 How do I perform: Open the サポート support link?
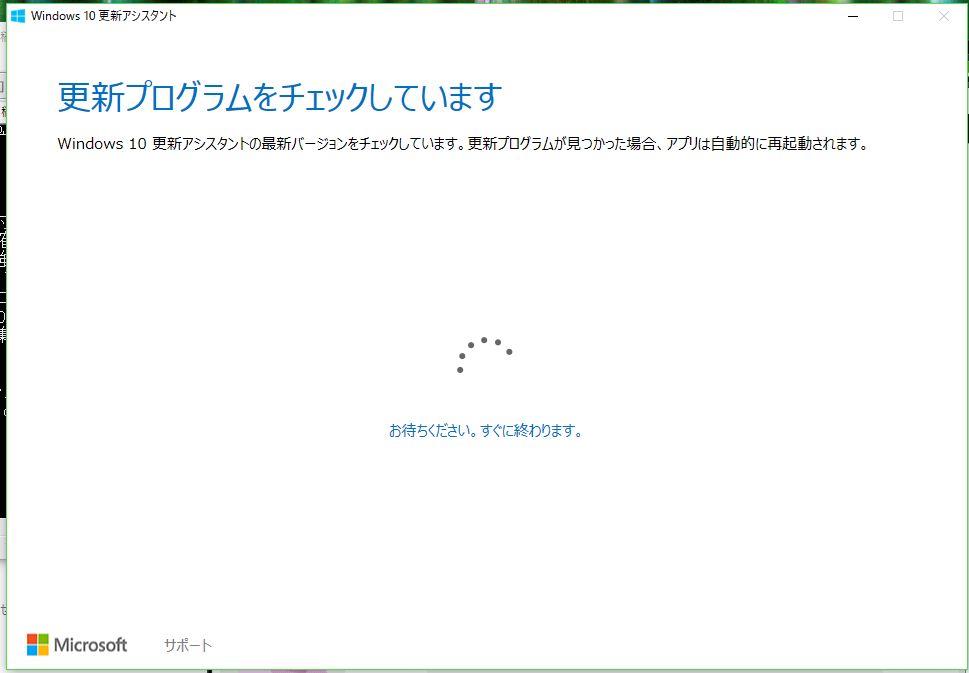pyautogui.click(x=188, y=646)
